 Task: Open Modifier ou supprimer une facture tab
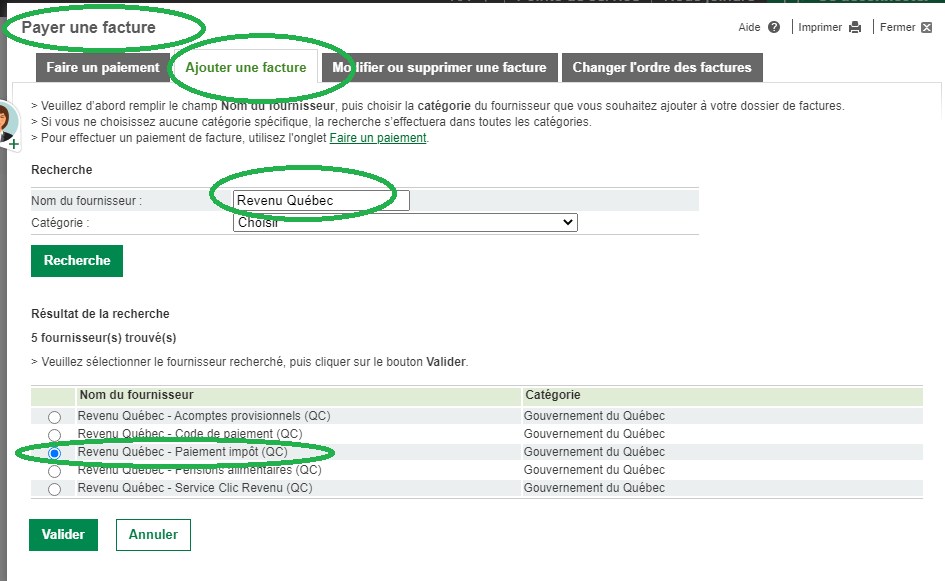[x=439, y=68]
